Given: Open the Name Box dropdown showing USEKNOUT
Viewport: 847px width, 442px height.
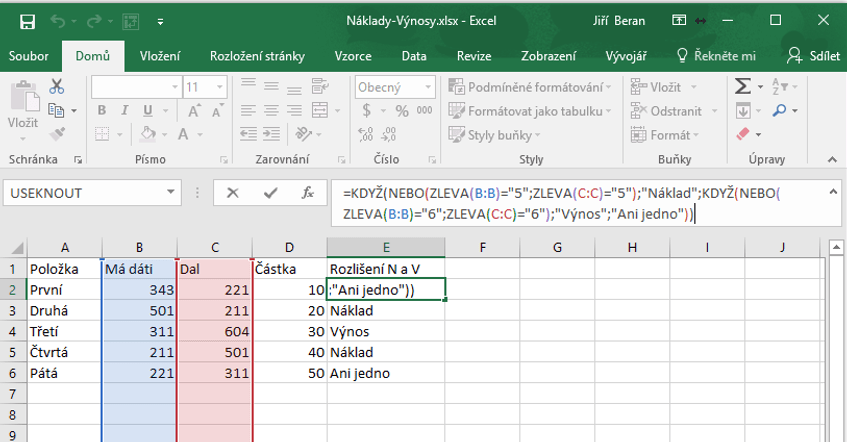Looking at the screenshot, I should pos(171,193).
